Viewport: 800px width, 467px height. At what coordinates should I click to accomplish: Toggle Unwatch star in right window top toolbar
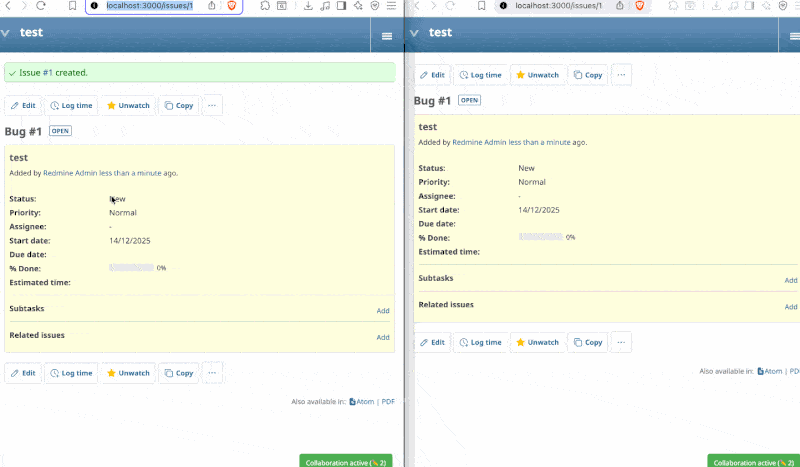click(x=538, y=75)
